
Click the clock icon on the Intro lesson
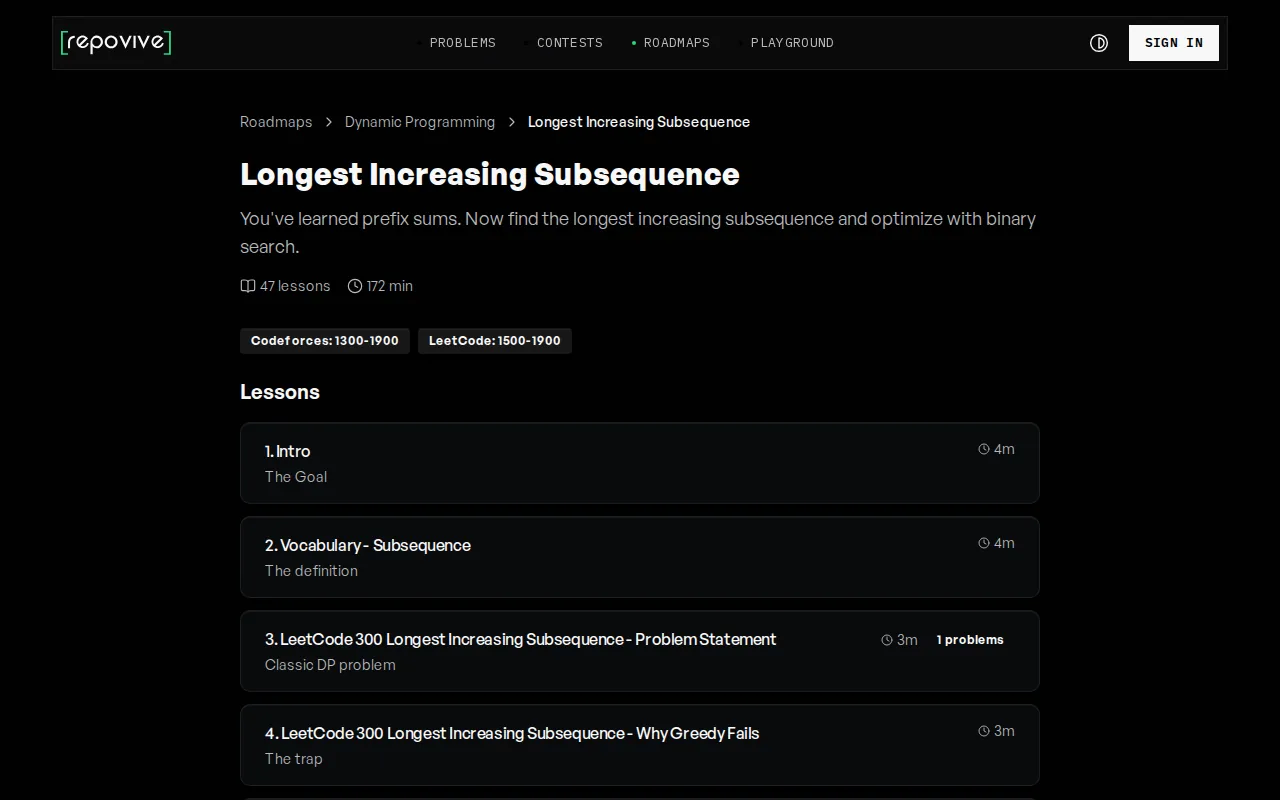984,450
